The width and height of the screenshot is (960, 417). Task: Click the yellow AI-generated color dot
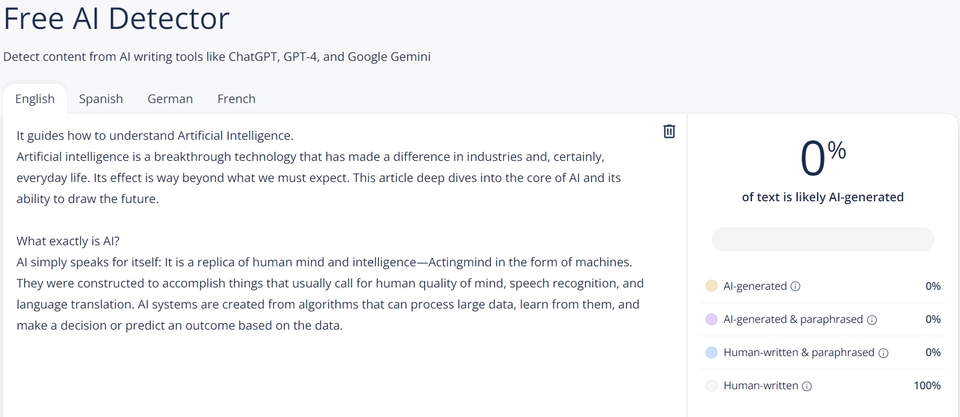point(711,286)
